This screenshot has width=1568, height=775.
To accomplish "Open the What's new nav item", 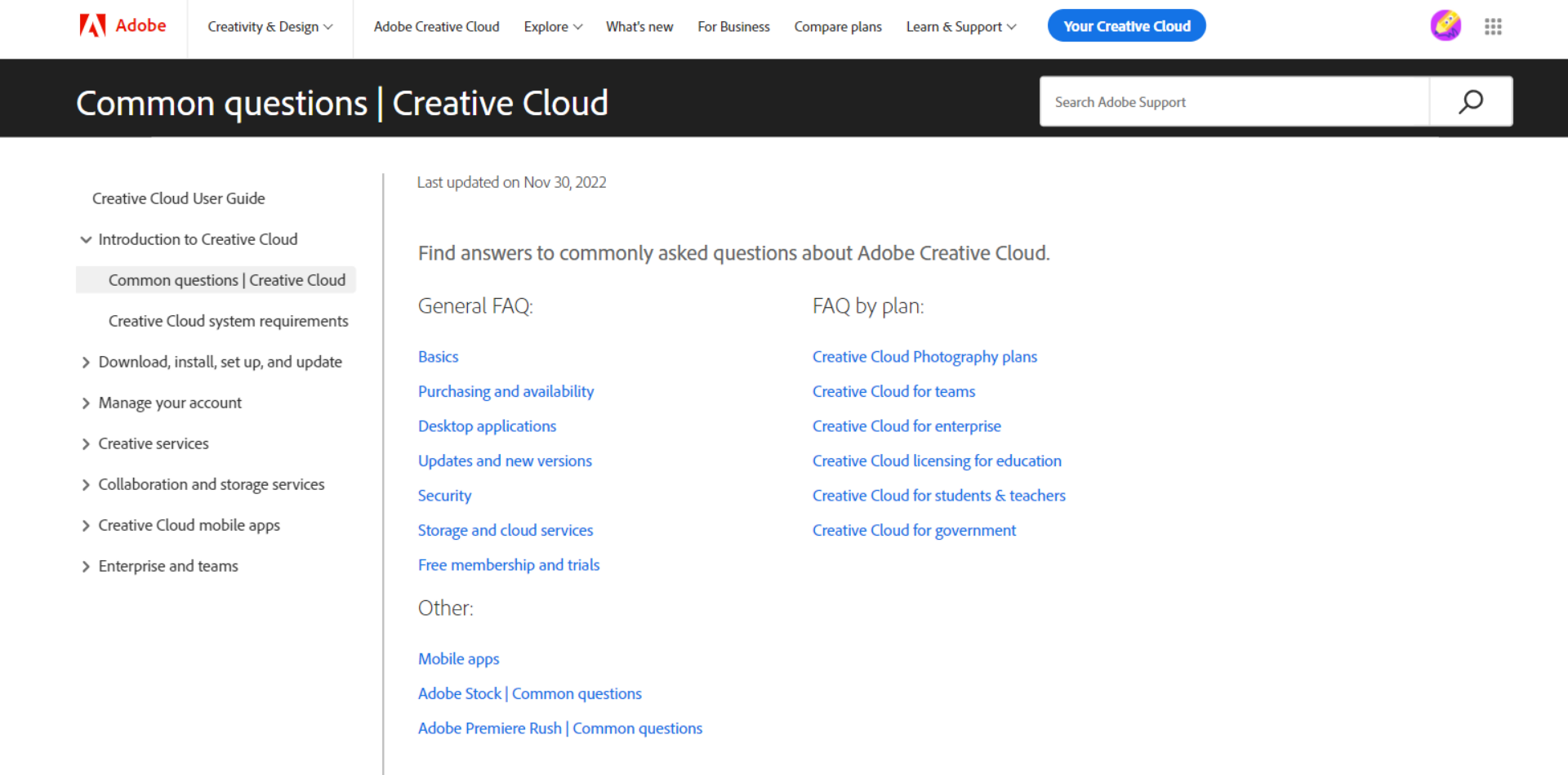I will pyautogui.click(x=639, y=27).
